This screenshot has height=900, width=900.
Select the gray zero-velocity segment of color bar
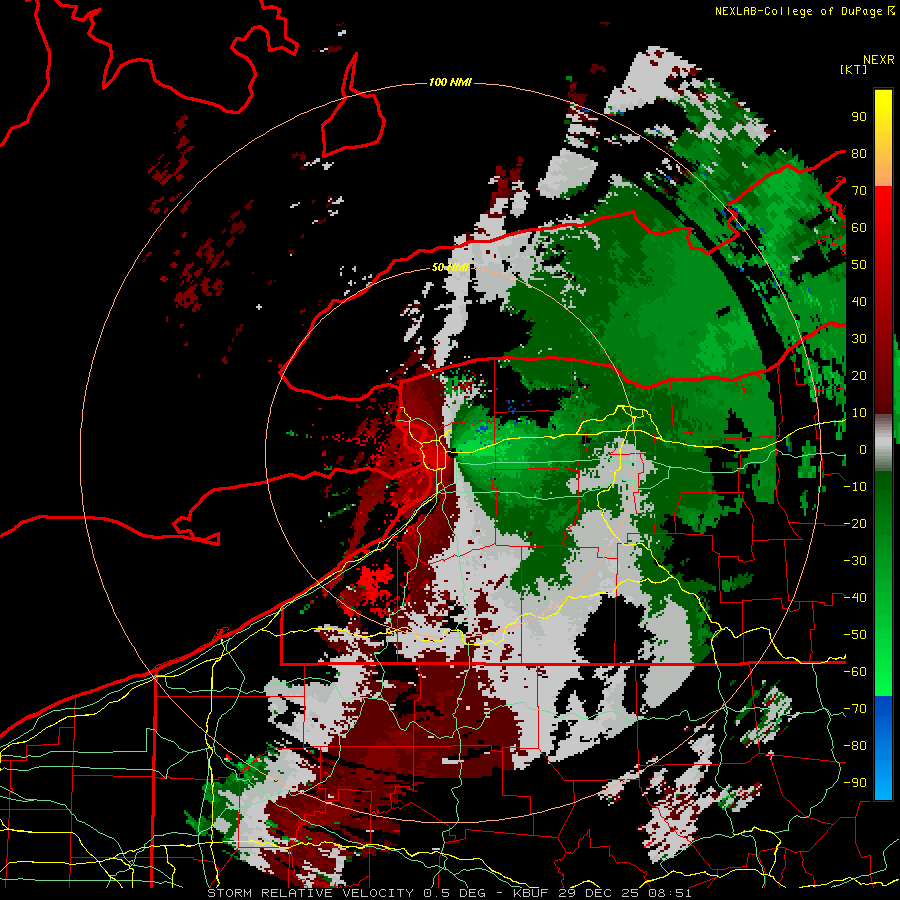(883, 443)
